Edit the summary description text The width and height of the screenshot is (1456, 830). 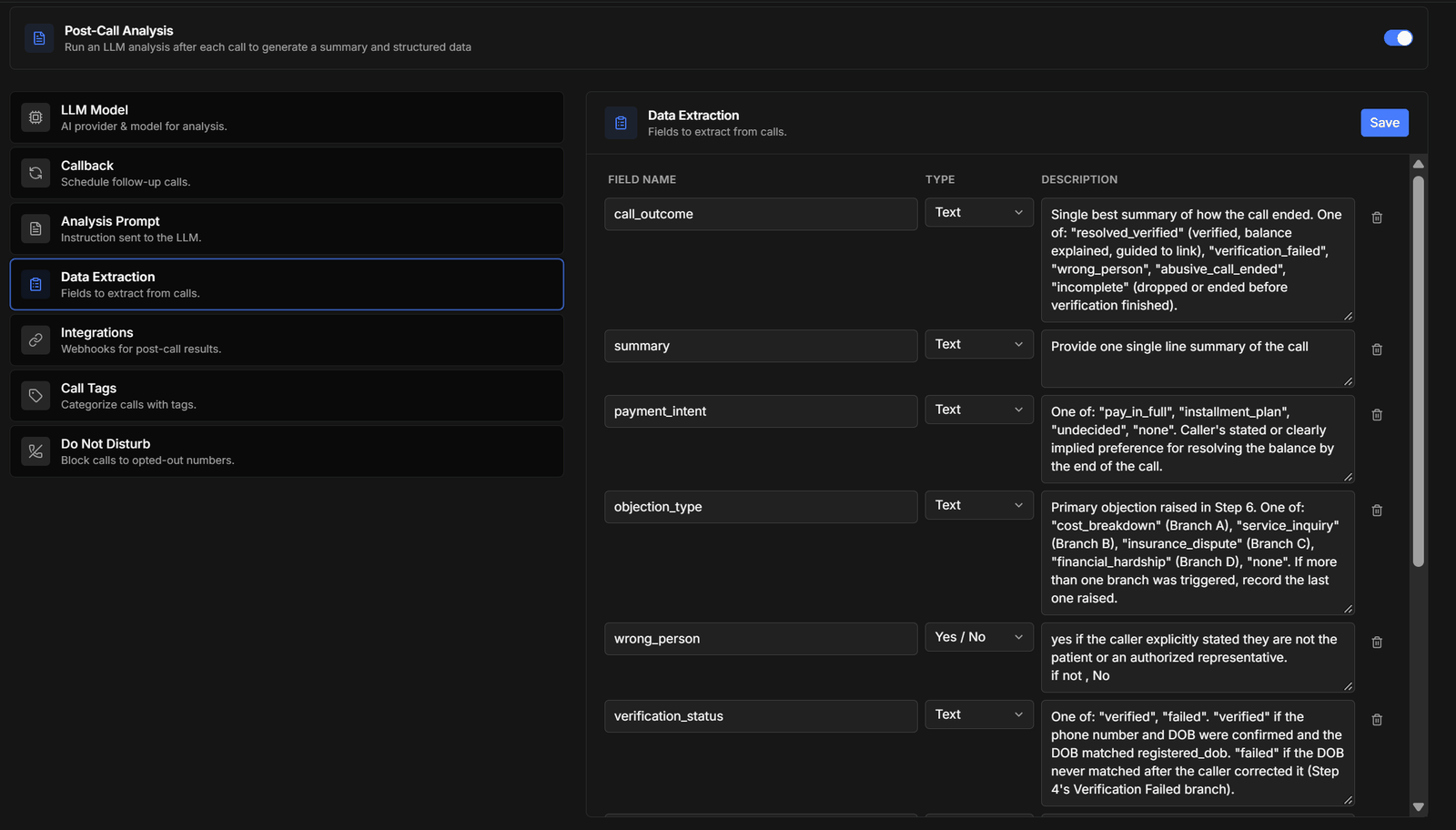pos(1198,359)
